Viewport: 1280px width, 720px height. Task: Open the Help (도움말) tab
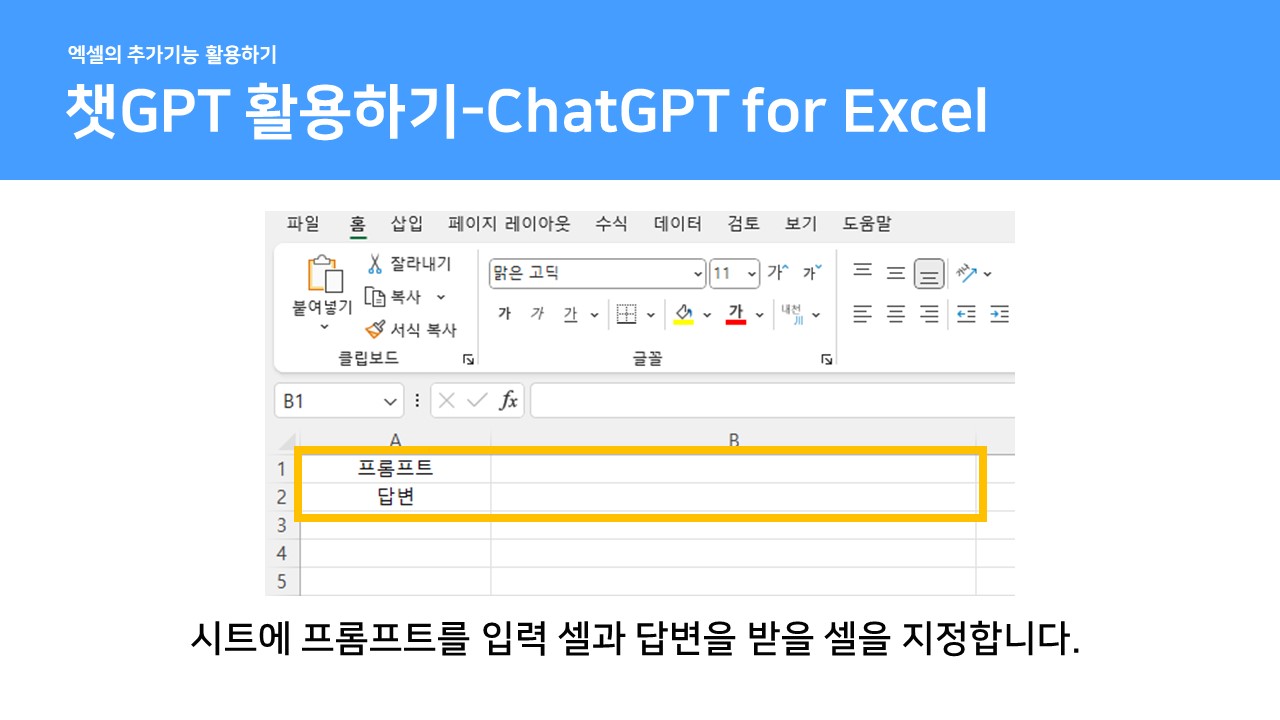click(x=867, y=224)
